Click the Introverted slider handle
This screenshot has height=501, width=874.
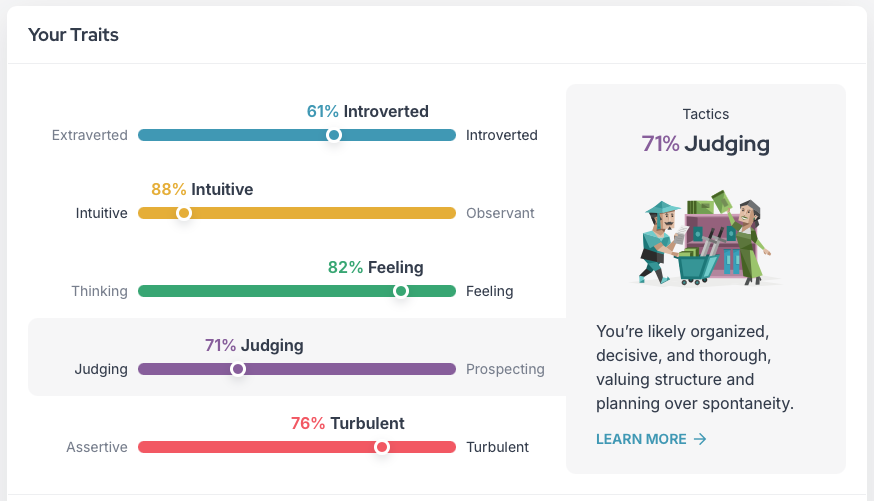[x=334, y=135]
